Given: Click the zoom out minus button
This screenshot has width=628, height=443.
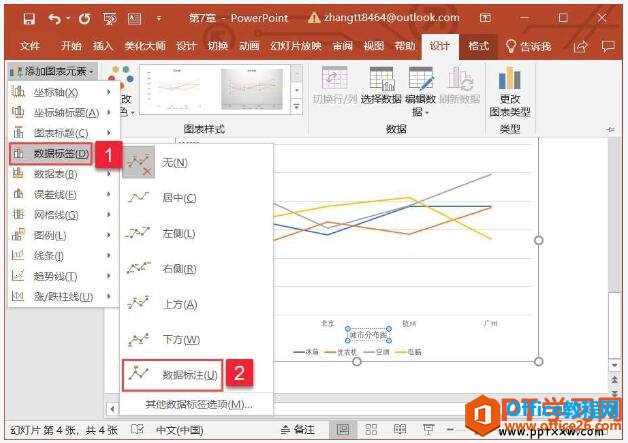Looking at the screenshot, I should [x=450, y=430].
